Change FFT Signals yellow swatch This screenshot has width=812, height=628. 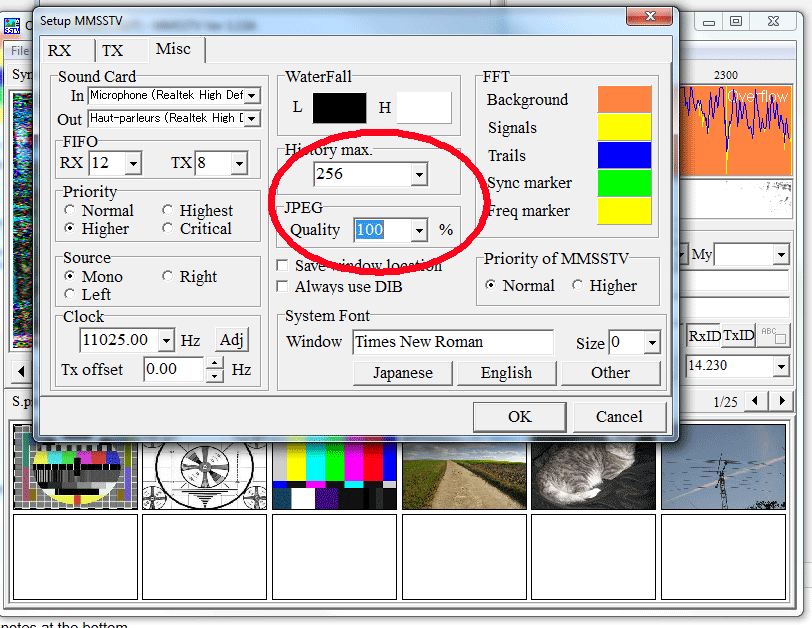pos(624,127)
